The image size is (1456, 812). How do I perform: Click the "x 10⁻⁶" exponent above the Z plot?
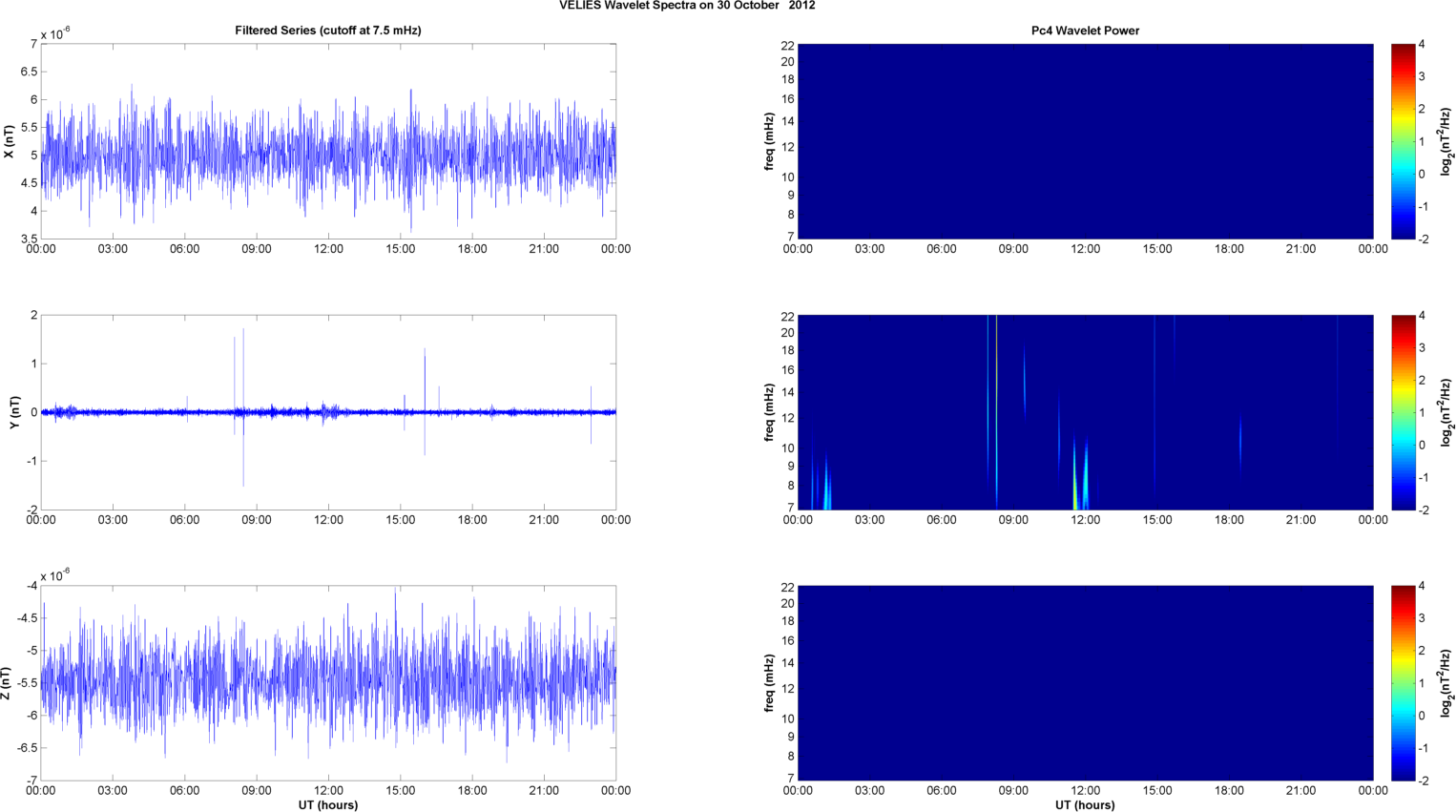coord(55,575)
